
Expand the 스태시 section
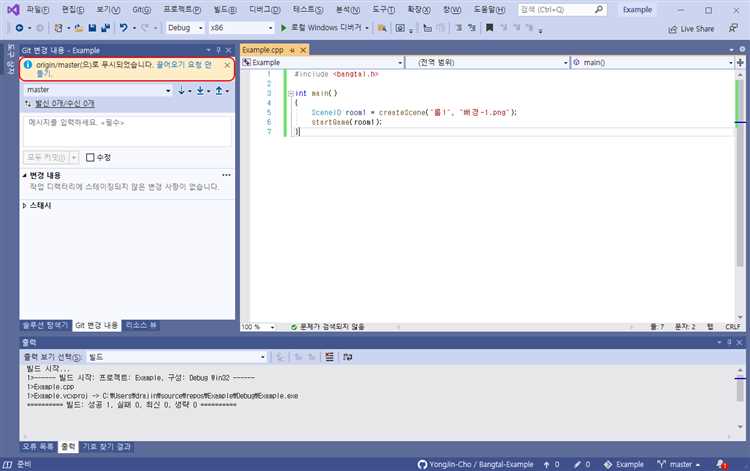pos(24,206)
